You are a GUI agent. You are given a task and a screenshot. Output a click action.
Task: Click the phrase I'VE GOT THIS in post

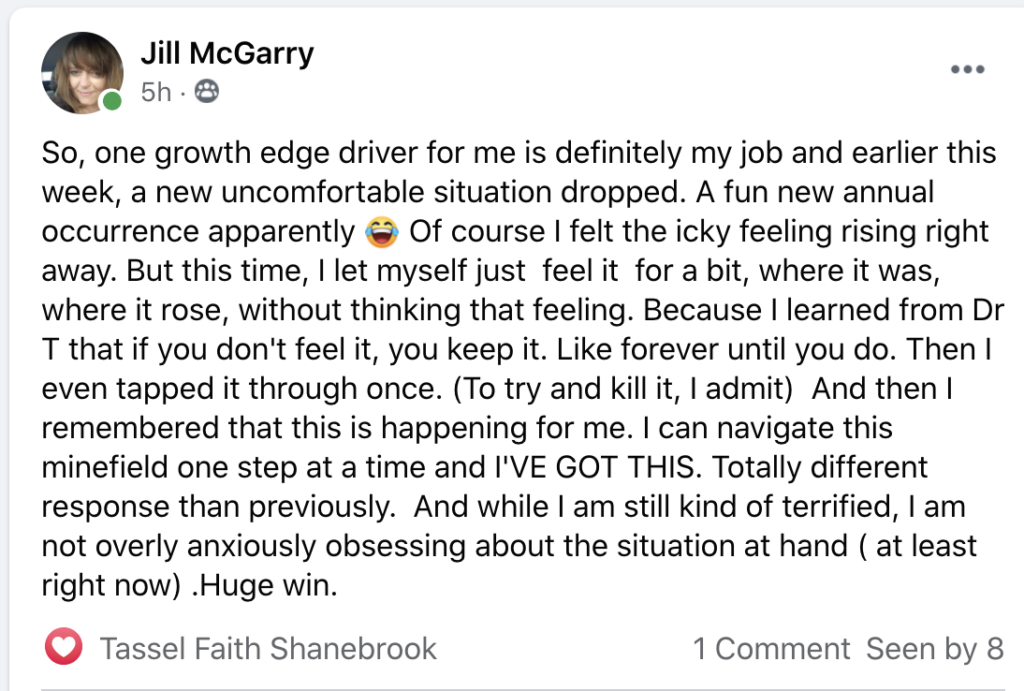(595, 467)
